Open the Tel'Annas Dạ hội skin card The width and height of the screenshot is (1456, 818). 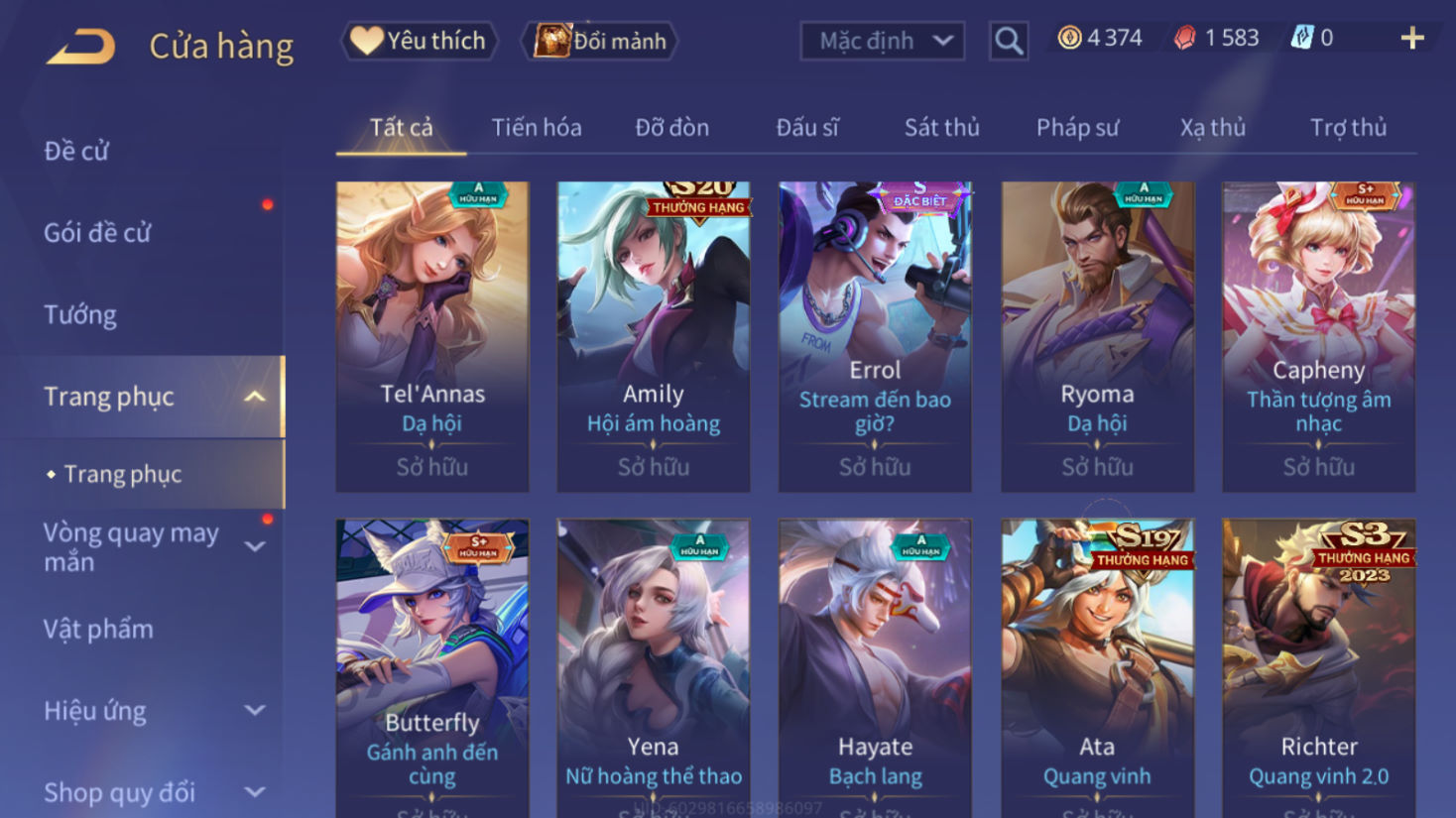(432, 336)
